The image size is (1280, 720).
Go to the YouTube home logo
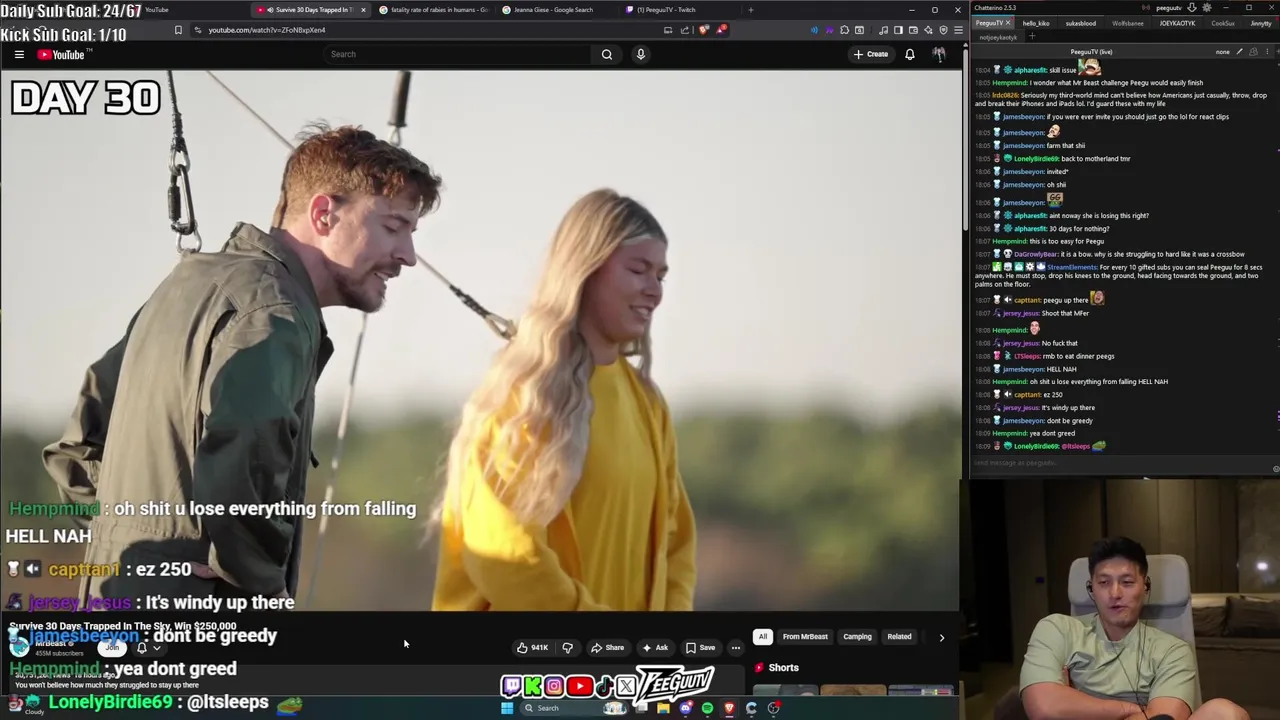tap(62, 55)
